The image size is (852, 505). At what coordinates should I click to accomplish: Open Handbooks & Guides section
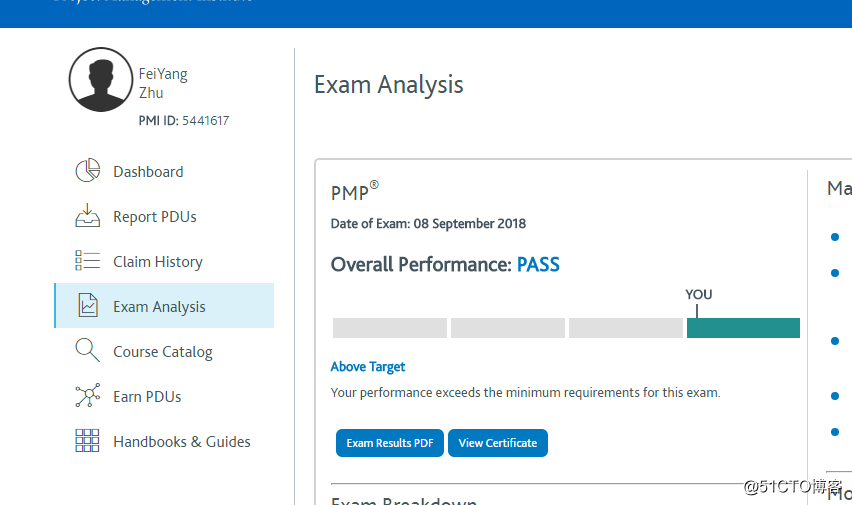164,441
